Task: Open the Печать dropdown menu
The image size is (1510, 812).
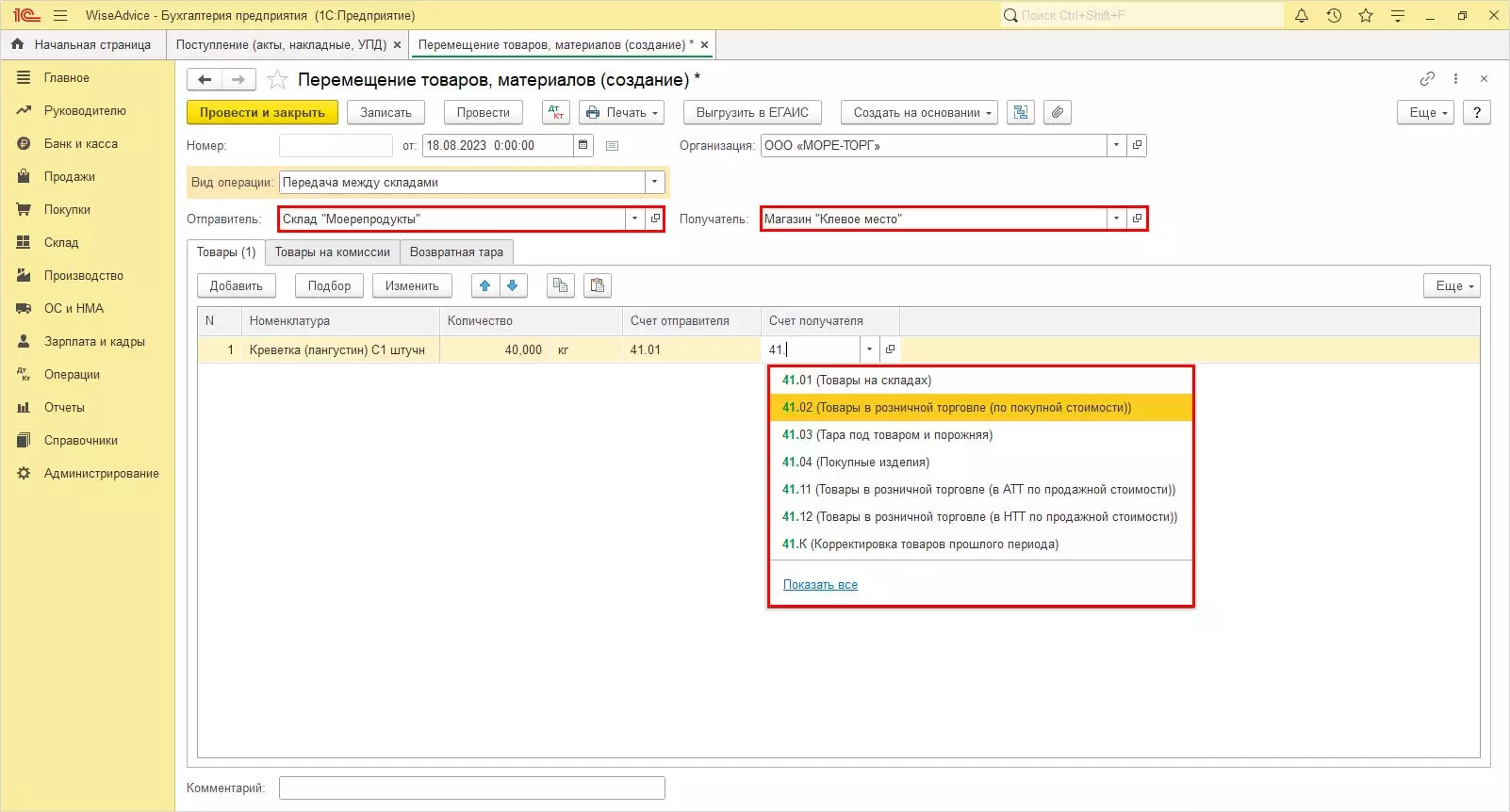Action: tap(621, 112)
